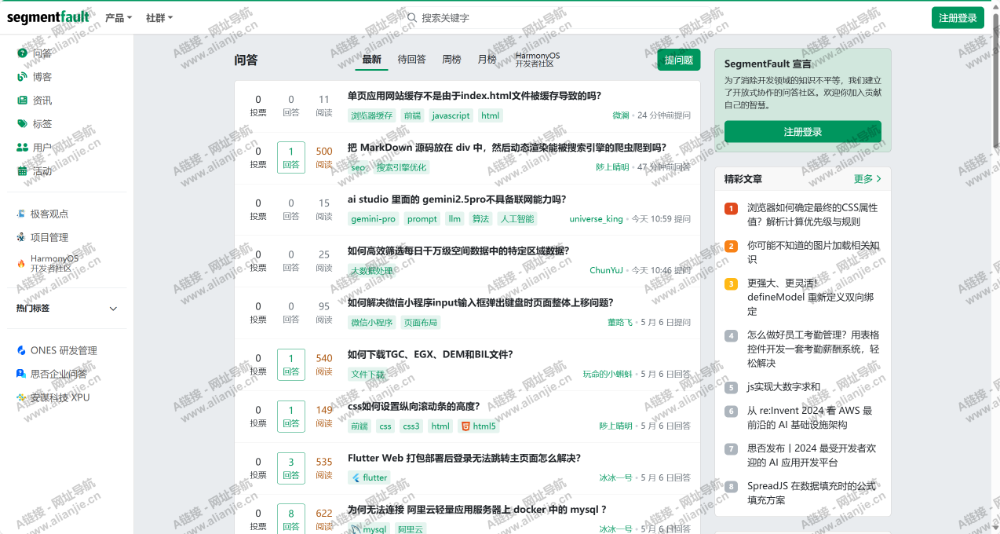
Task: Click the 思否企业问答 icon
Action: (21, 374)
